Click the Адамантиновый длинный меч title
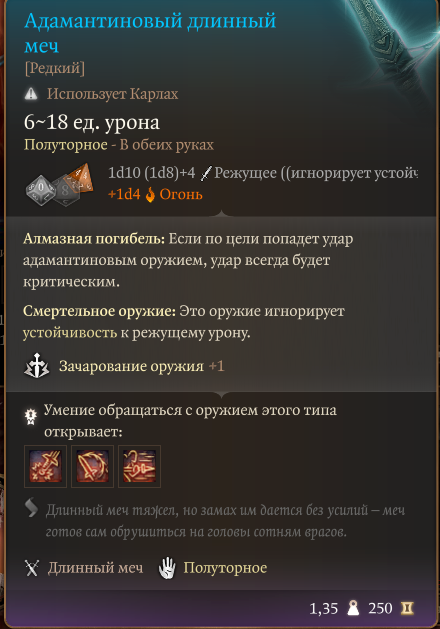 point(150,33)
